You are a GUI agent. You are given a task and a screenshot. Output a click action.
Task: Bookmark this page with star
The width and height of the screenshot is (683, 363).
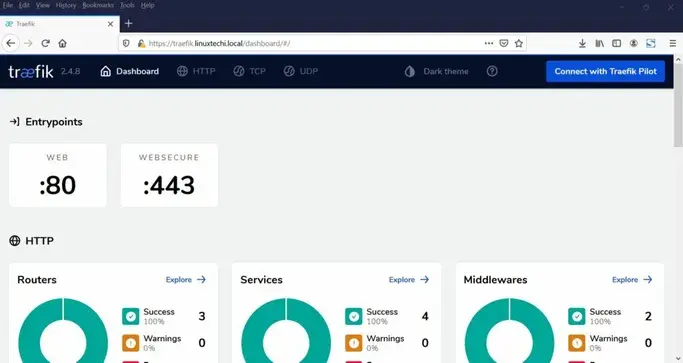[x=518, y=43]
